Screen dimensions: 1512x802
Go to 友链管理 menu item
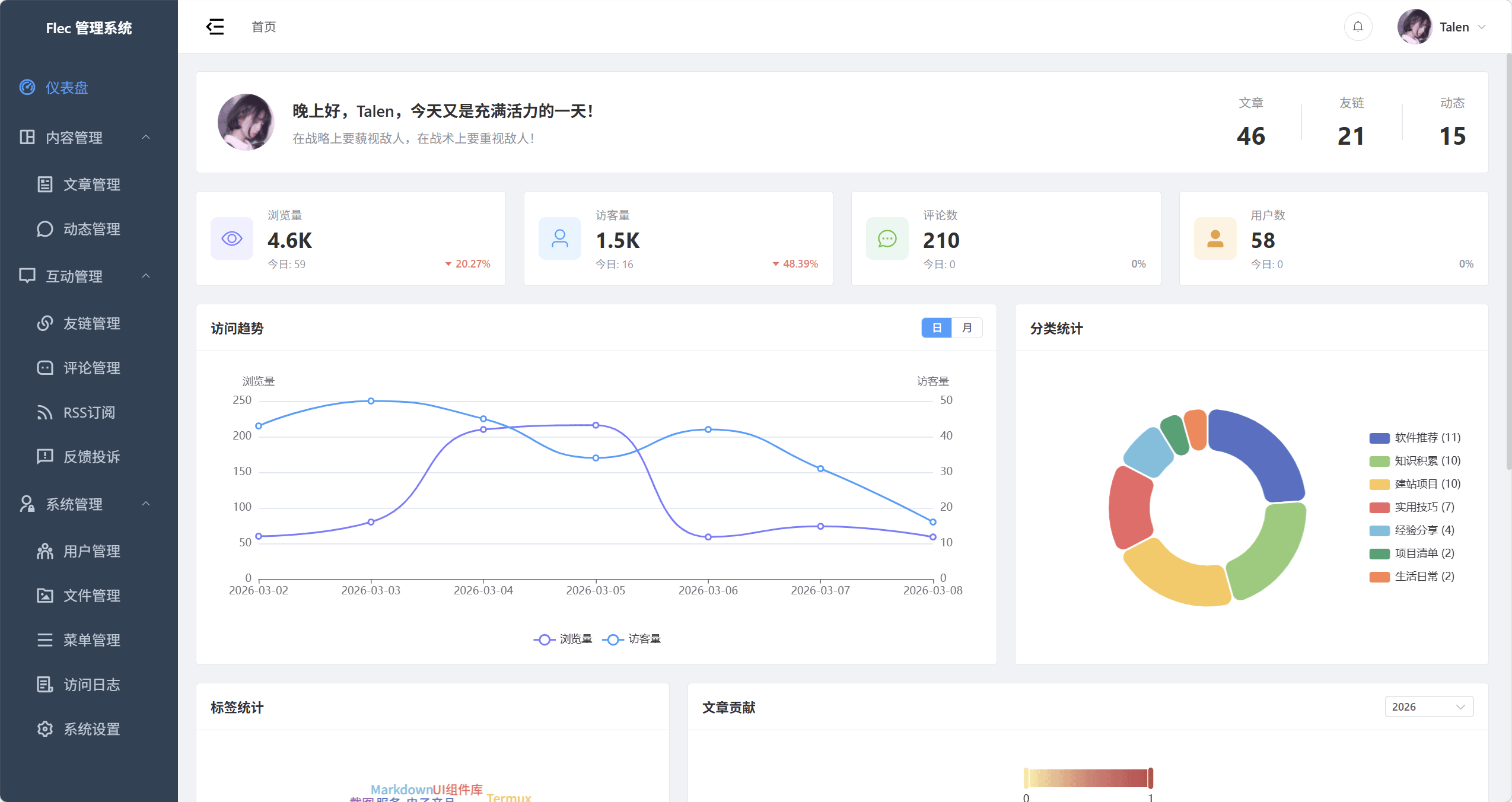point(89,323)
